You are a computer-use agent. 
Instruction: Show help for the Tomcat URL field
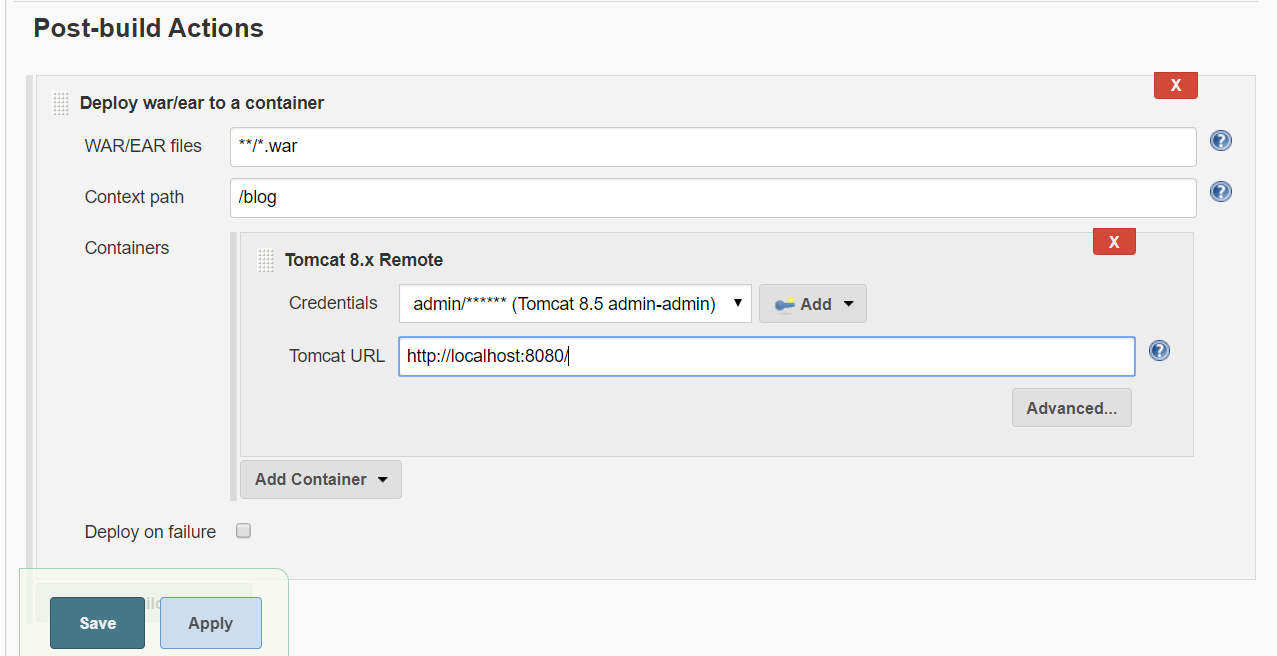point(1159,351)
